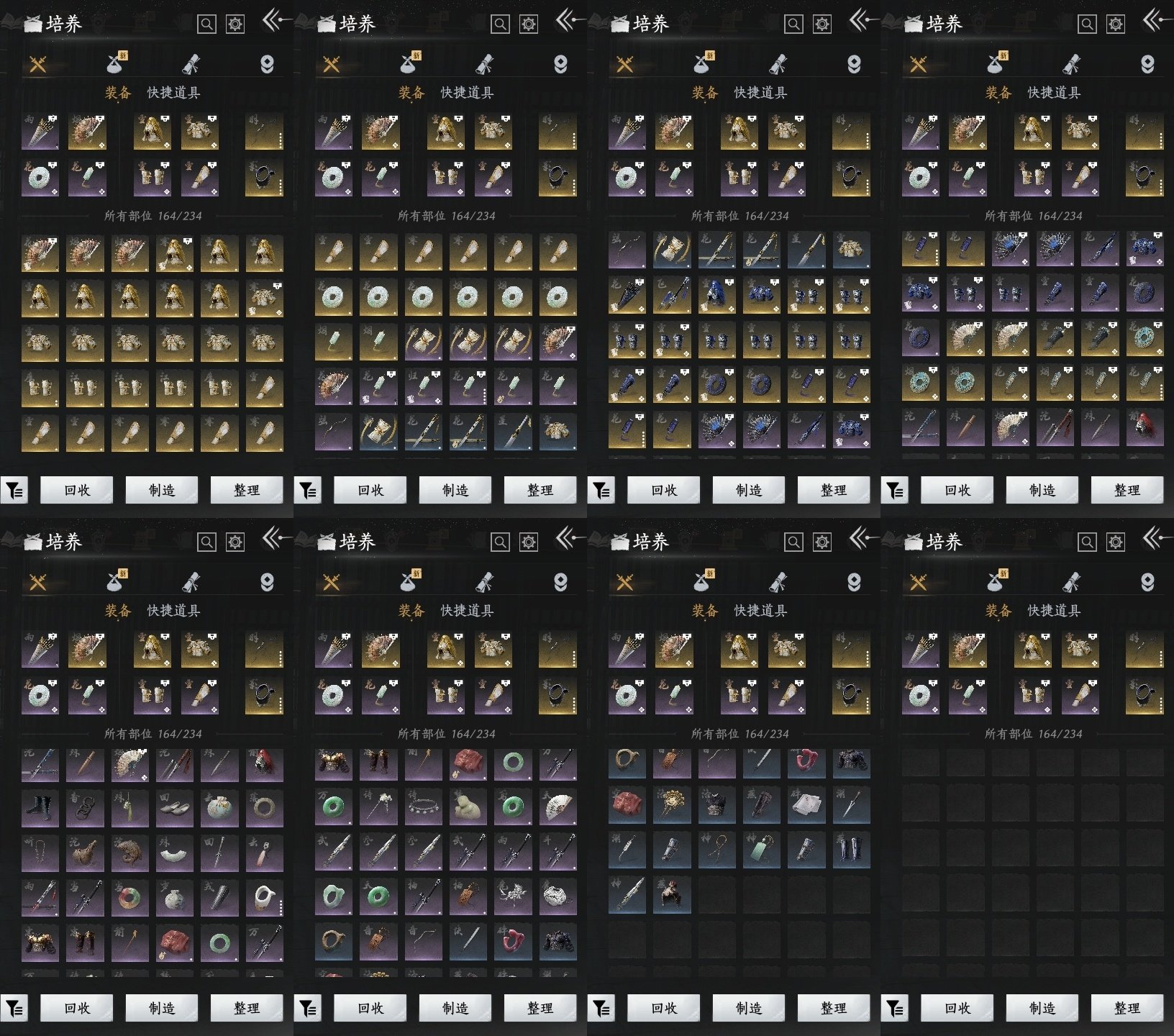The image size is (1174, 1036).
Task: Click search icon in top-left panel
Action: pos(206,24)
